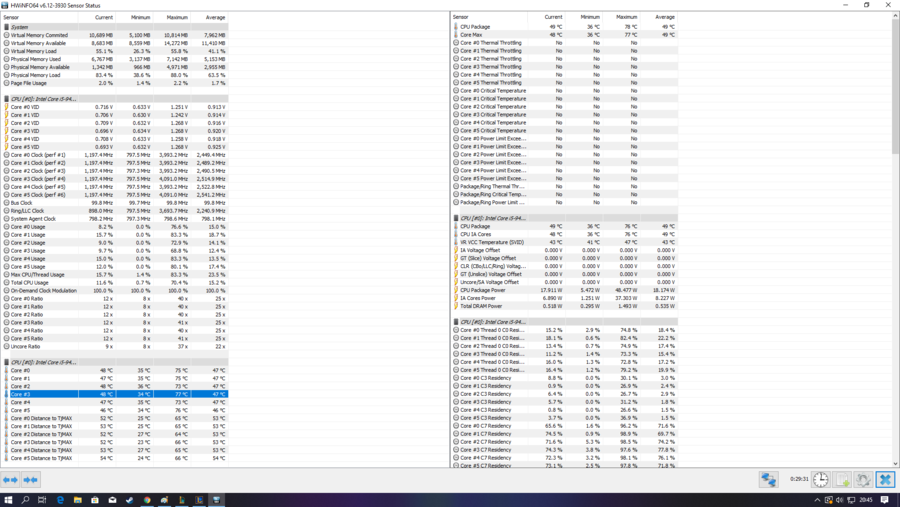The image size is (900, 507).
Task: Select the IA Voltage Offset row
Action: click(x=565, y=250)
